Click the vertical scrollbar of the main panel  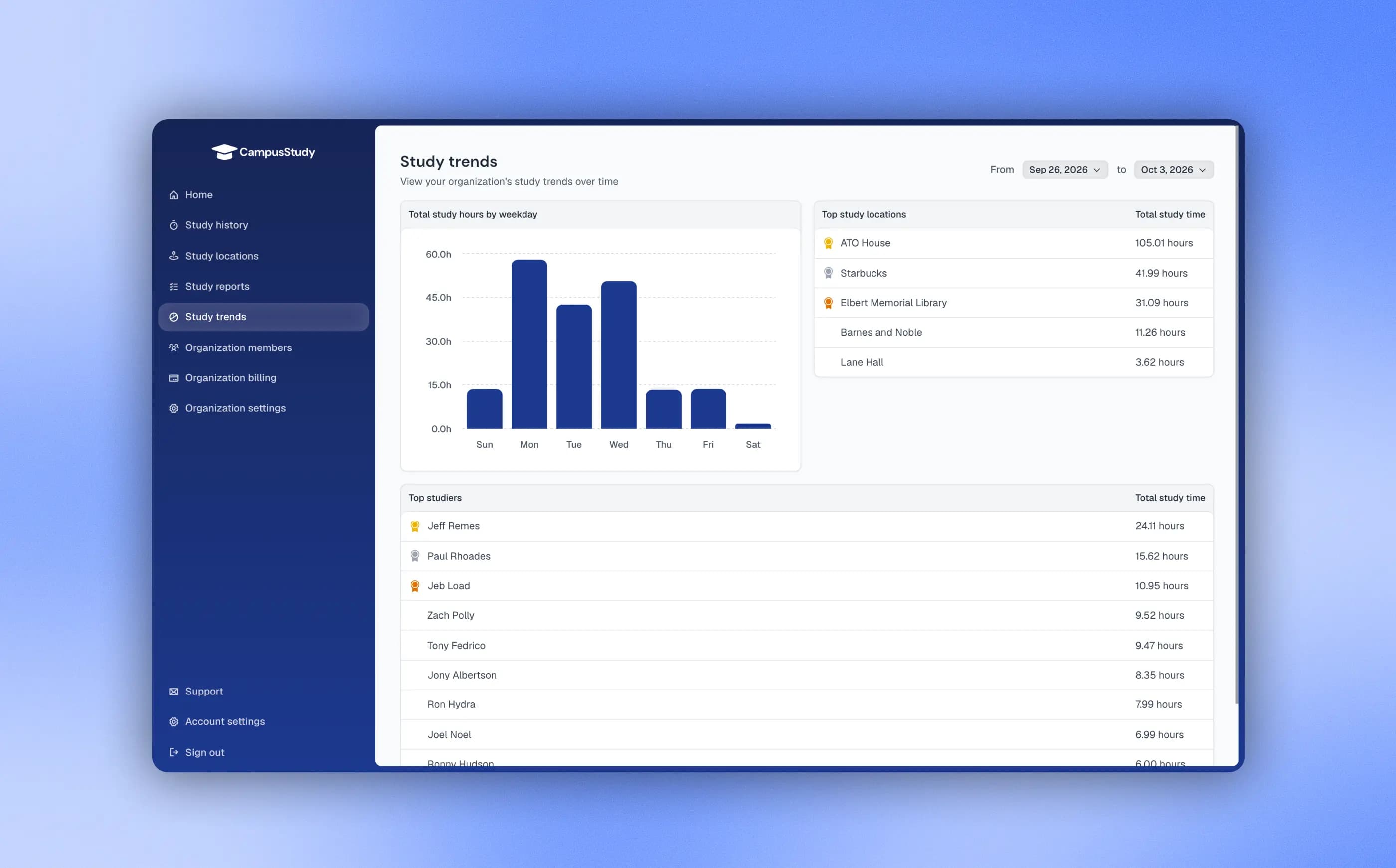pos(1236,414)
